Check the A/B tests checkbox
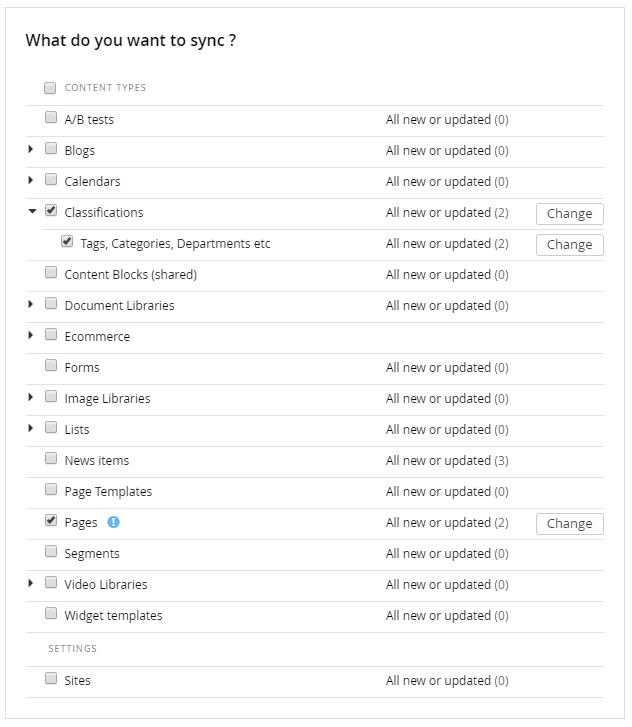Viewport: 632px width, 727px height. [x=51, y=118]
